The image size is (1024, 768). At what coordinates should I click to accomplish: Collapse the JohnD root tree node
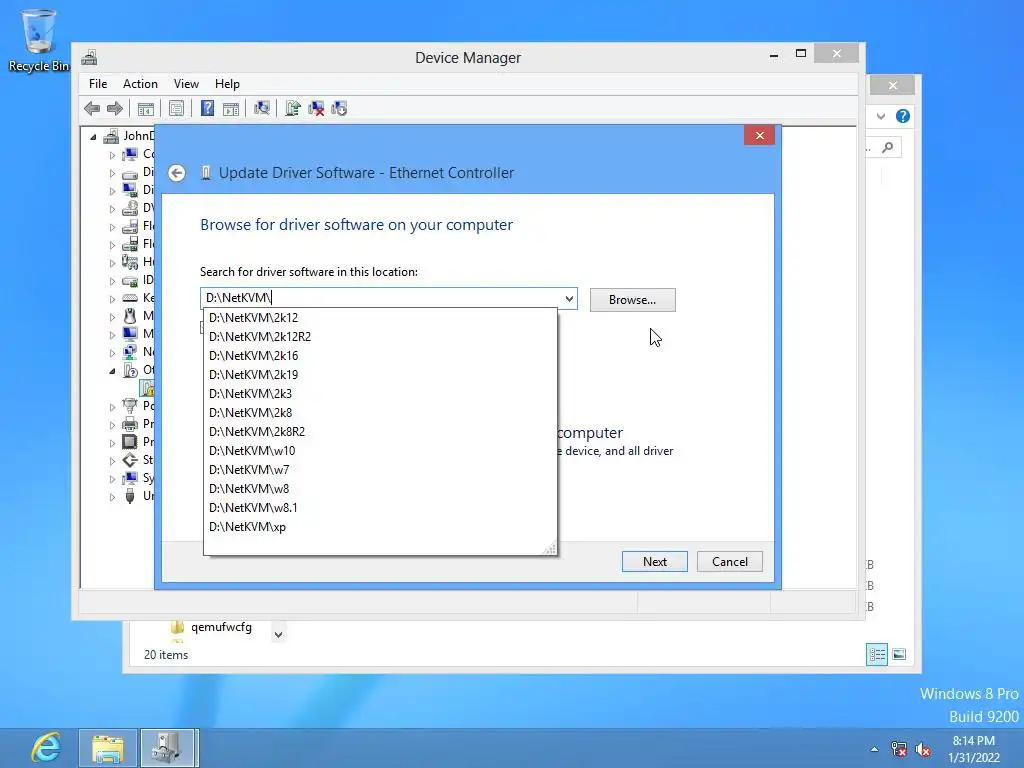point(93,137)
